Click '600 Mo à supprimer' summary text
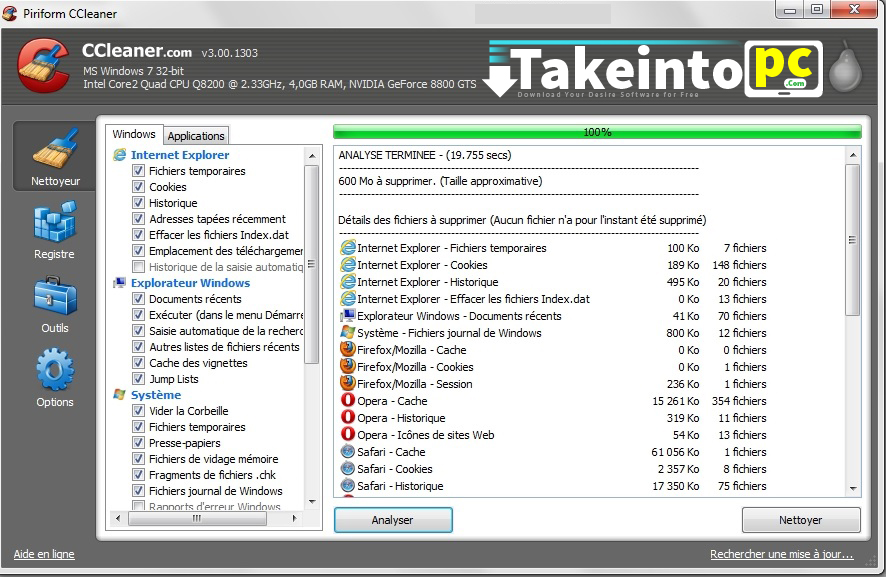This screenshot has width=886, height=577. pyautogui.click(x=440, y=181)
